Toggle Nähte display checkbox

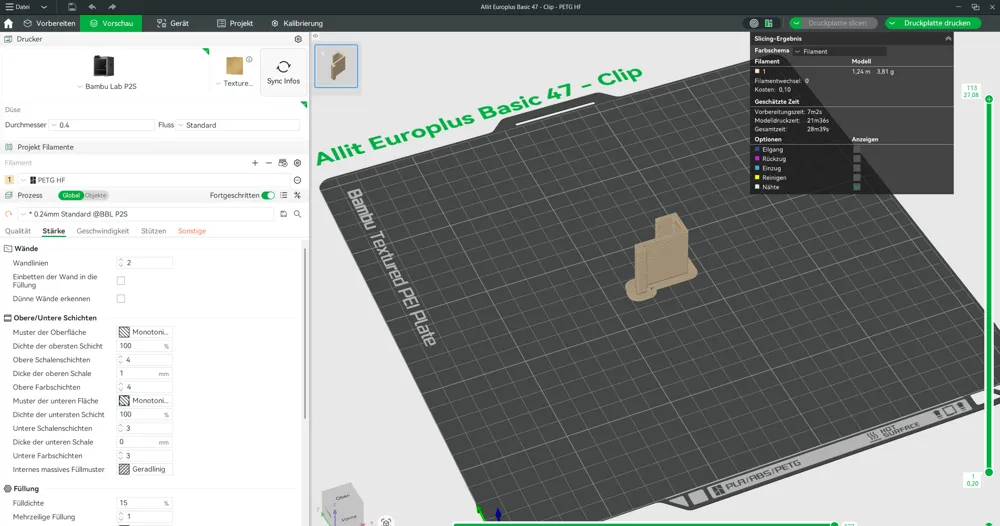[857, 187]
